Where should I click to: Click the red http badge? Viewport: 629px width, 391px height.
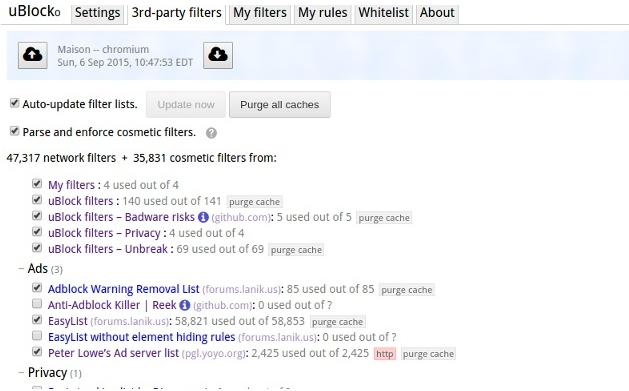(x=385, y=354)
